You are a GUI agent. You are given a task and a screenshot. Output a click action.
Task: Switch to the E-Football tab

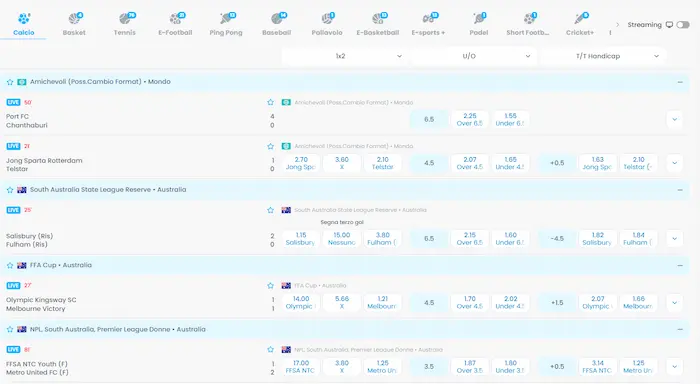[175, 25]
